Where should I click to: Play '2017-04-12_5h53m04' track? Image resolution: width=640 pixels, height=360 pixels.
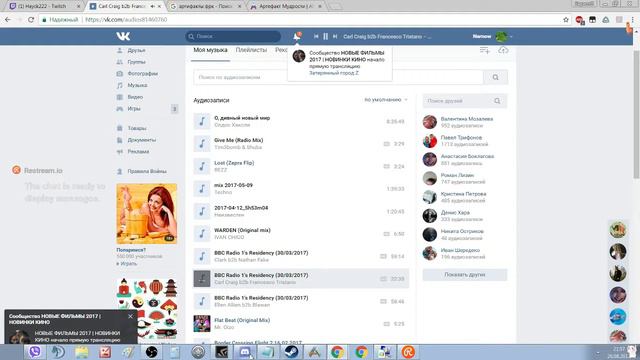pos(202,211)
